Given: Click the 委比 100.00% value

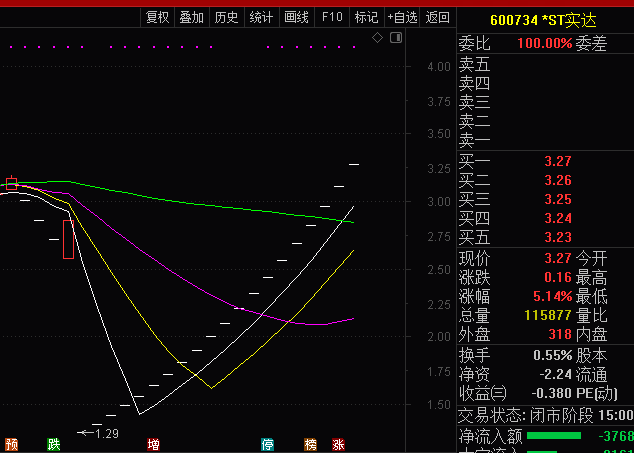Looking at the screenshot, I should point(545,43).
